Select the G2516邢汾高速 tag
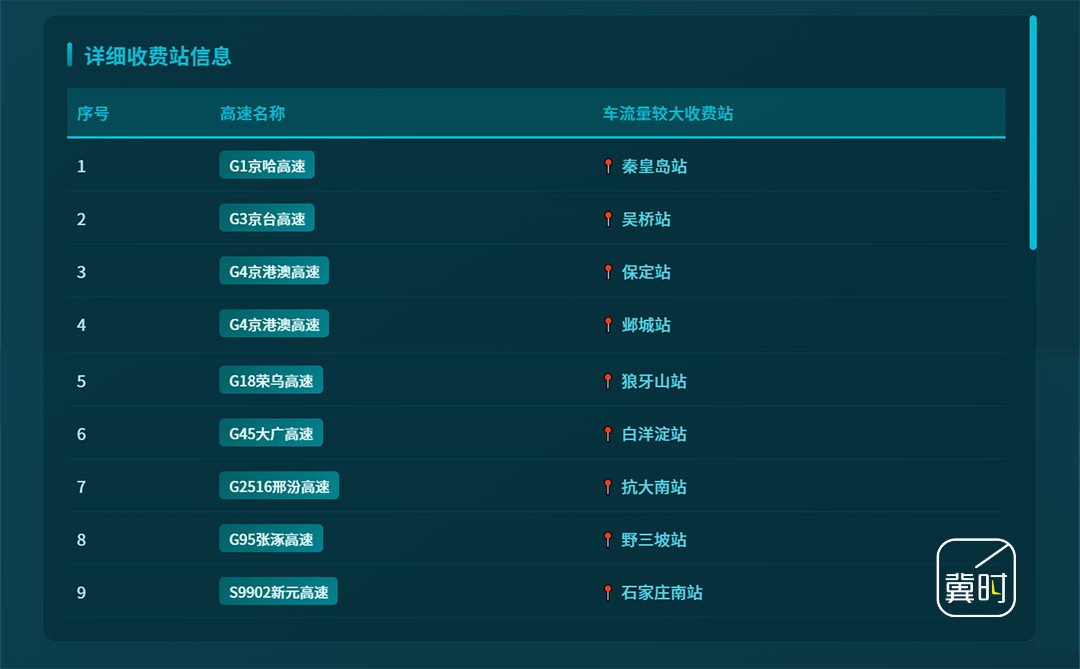1080x669 pixels. point(279,486)
